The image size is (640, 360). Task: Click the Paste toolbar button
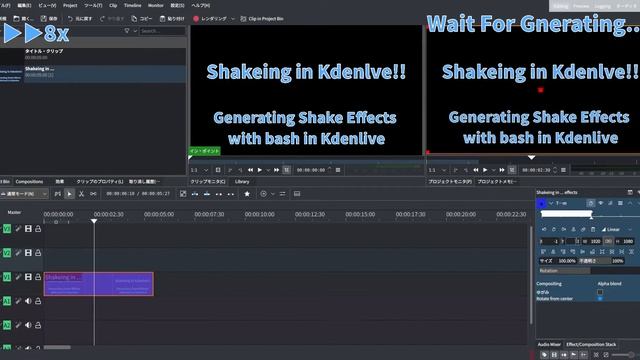172,19
